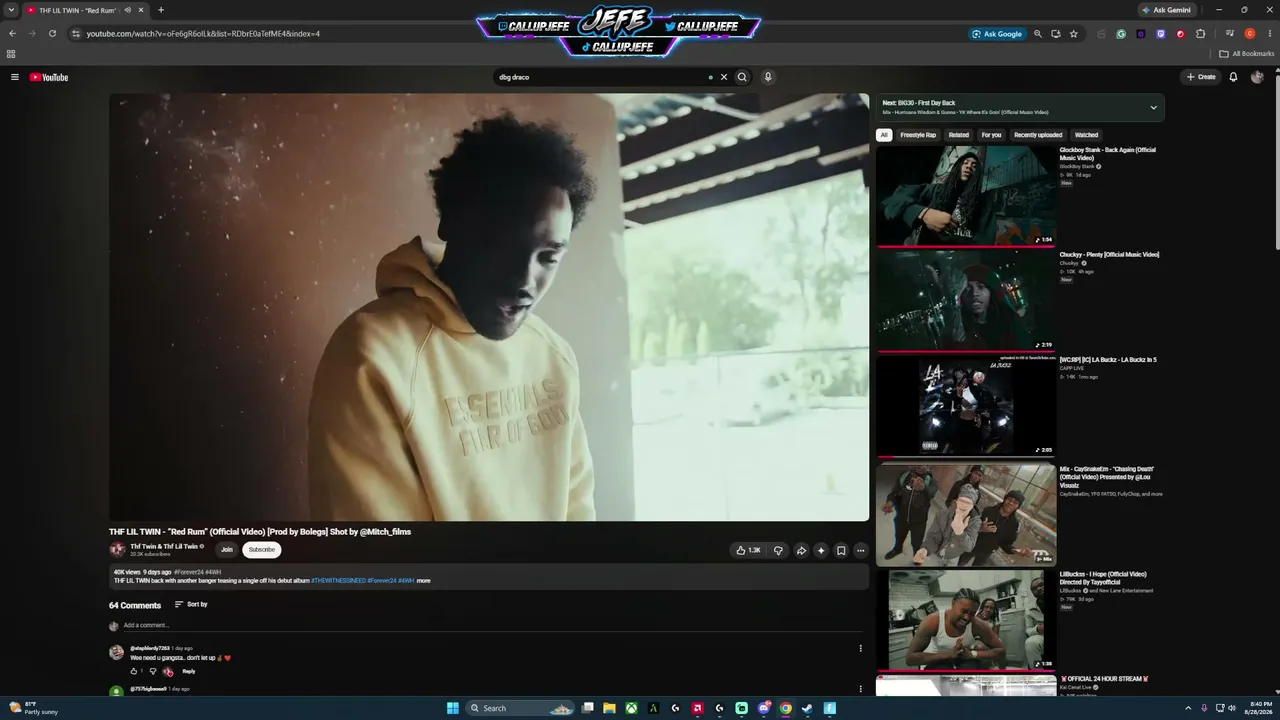
Task: Click the browser address bar URL
Action: coord(203,33)
